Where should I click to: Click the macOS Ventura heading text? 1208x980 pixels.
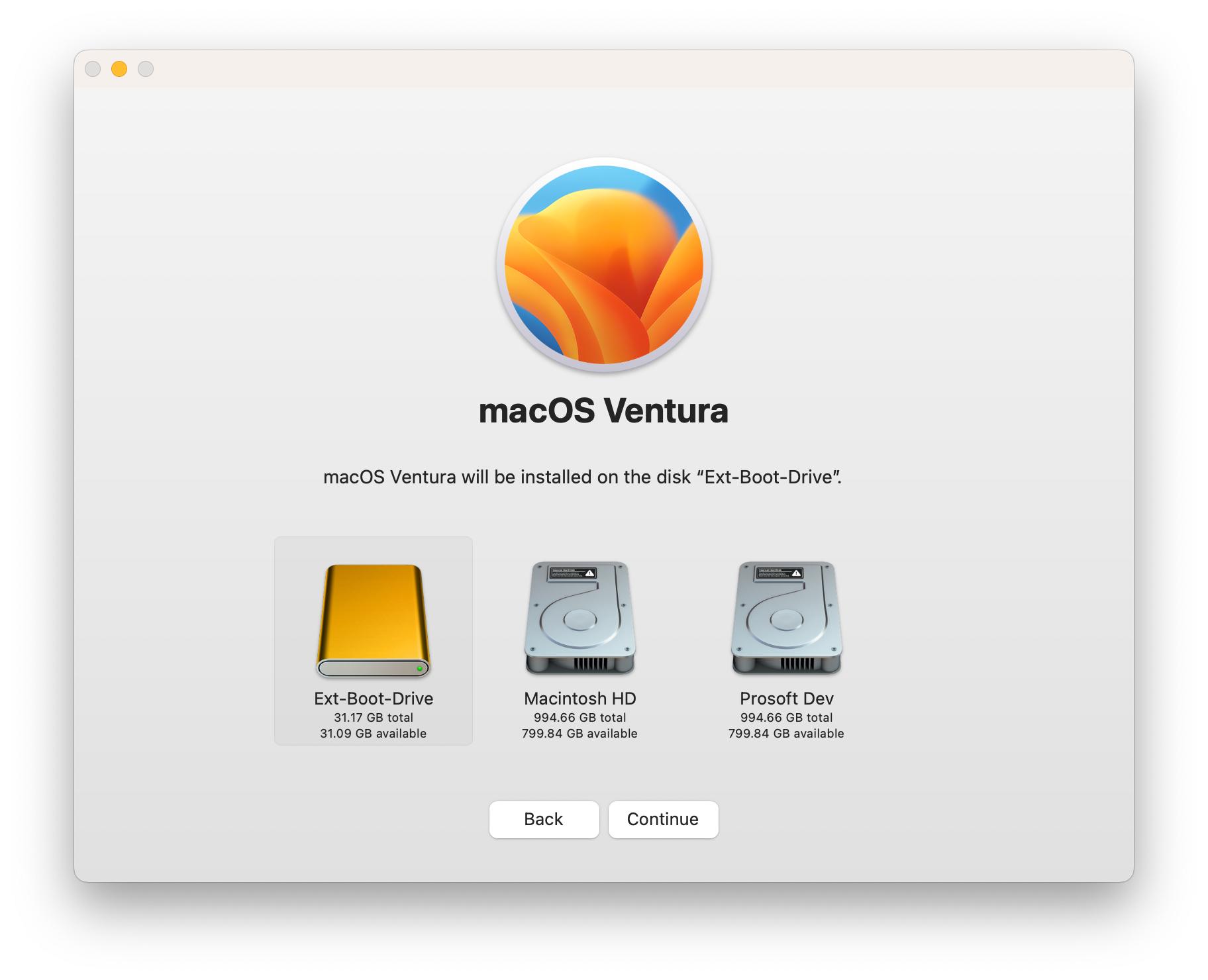click(x=603, y=412)
